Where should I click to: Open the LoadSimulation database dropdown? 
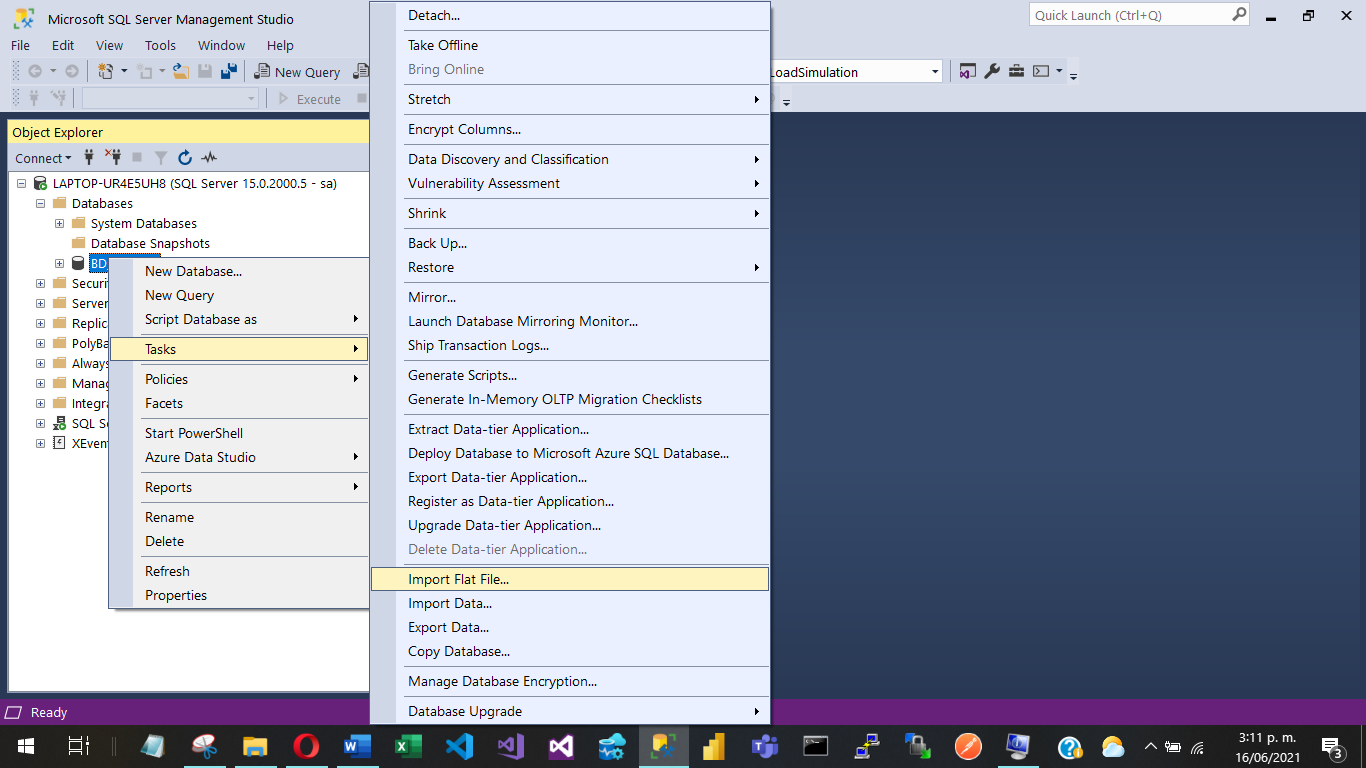coord(935,72)
